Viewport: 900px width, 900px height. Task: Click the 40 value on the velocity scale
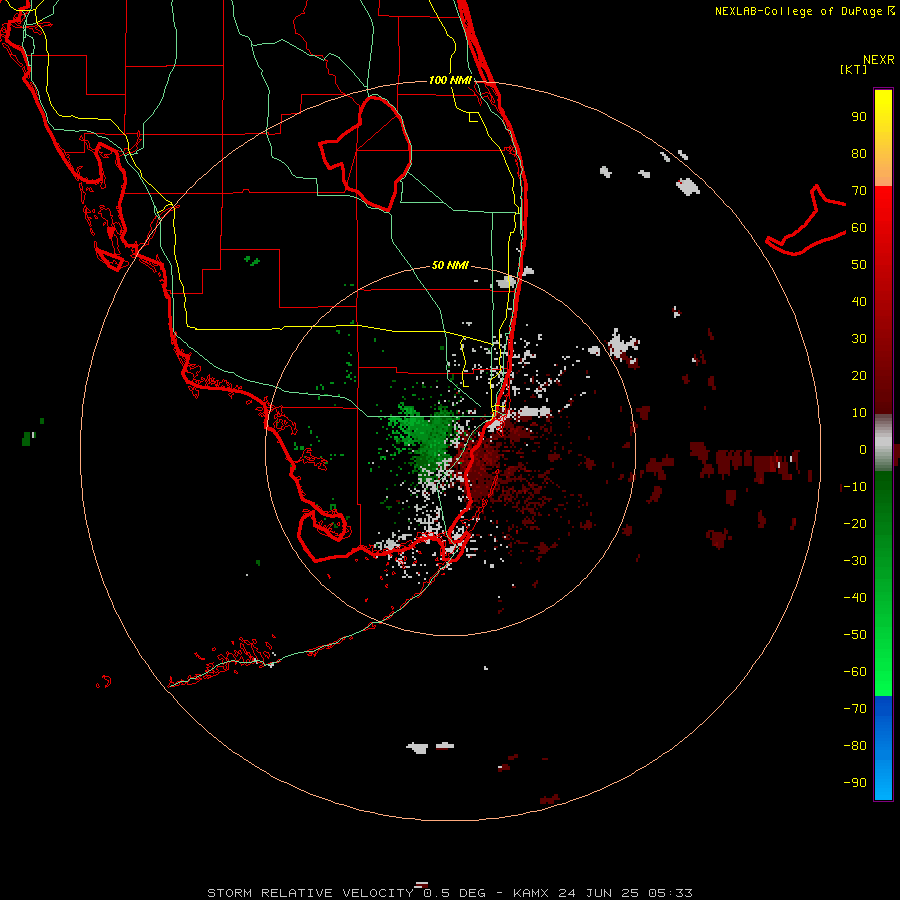859,302
